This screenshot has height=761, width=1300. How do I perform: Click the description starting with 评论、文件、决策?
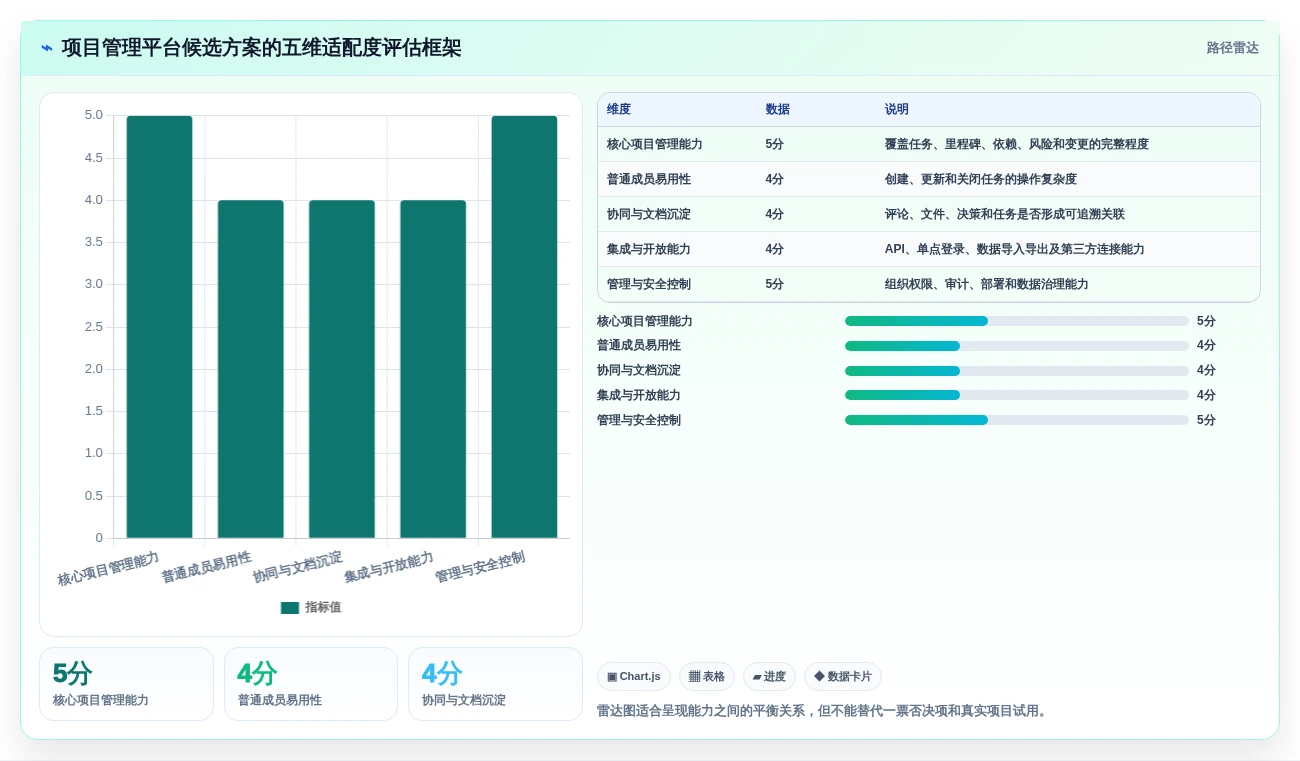point(1005,214)
